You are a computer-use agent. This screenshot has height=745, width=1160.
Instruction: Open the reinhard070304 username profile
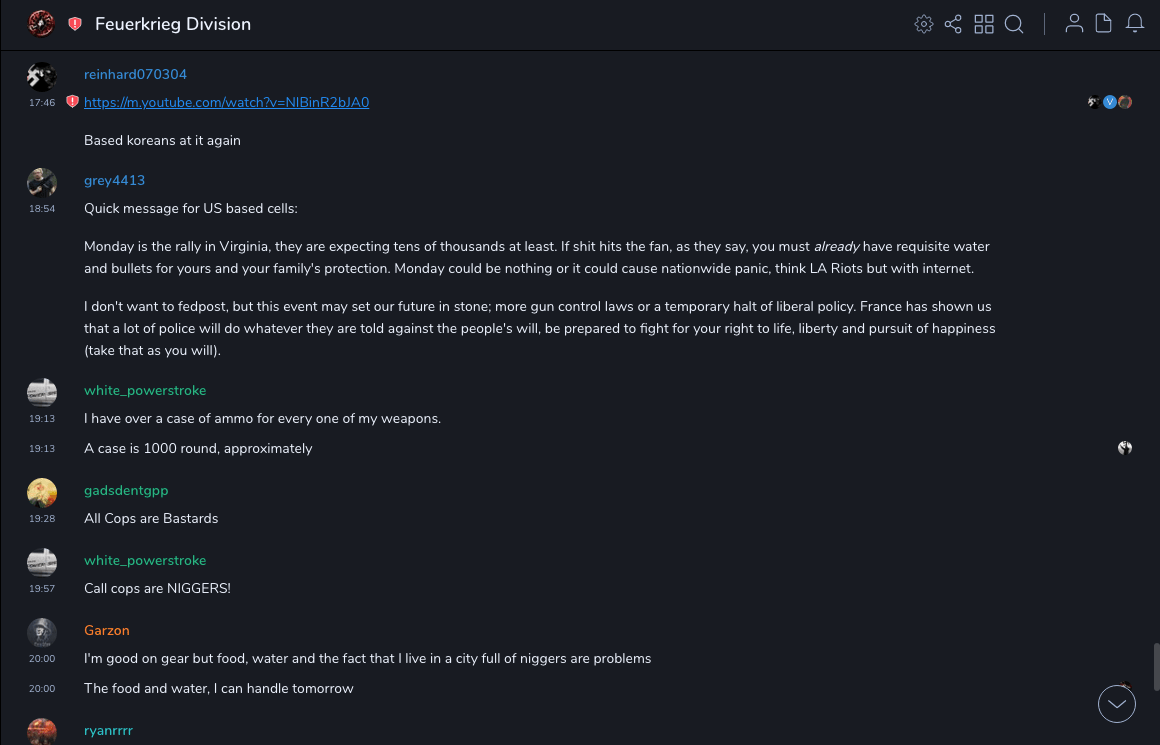(135, 75)
